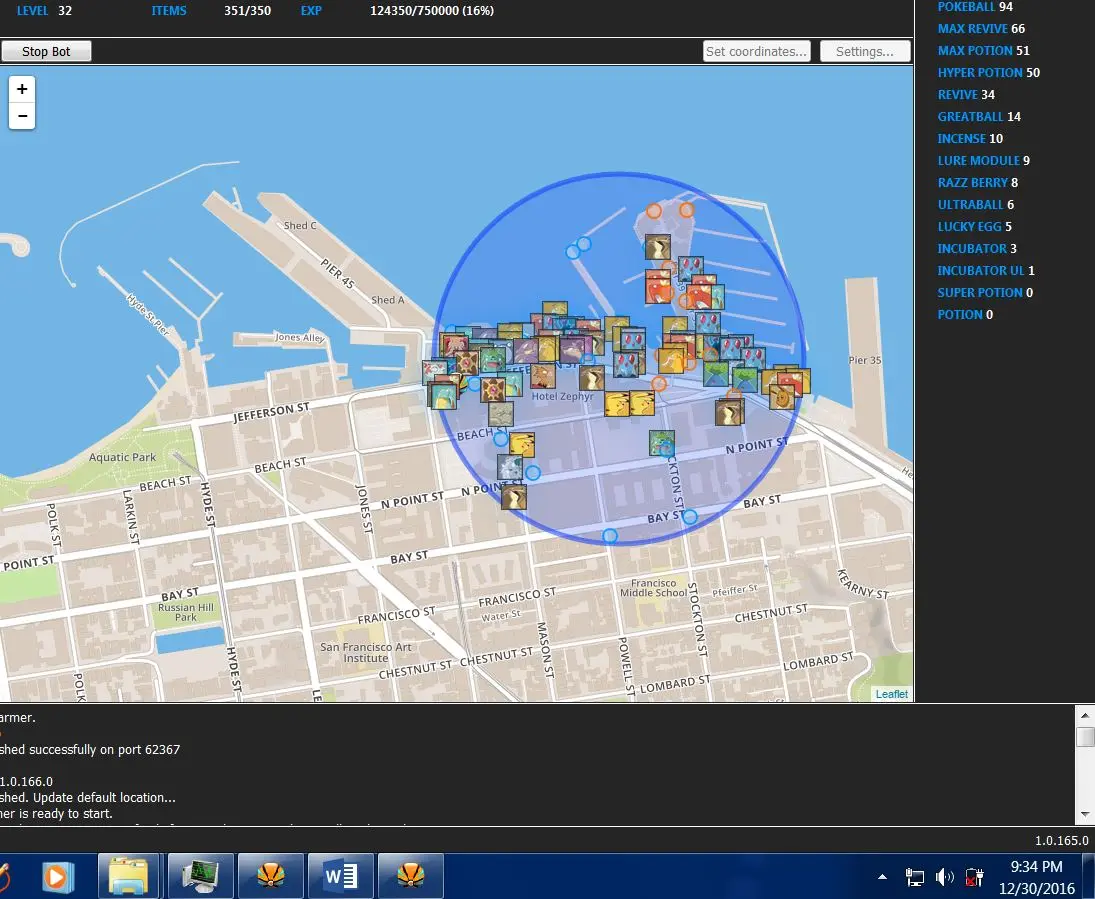Launch Windows Media Player from taskbar

point(58,877)
